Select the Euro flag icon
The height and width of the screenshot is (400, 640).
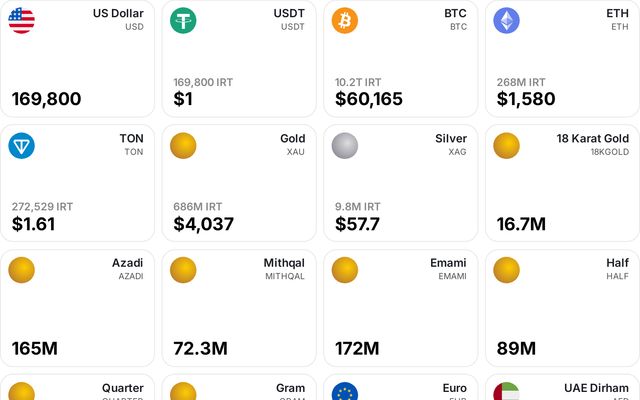click(345, 391)
